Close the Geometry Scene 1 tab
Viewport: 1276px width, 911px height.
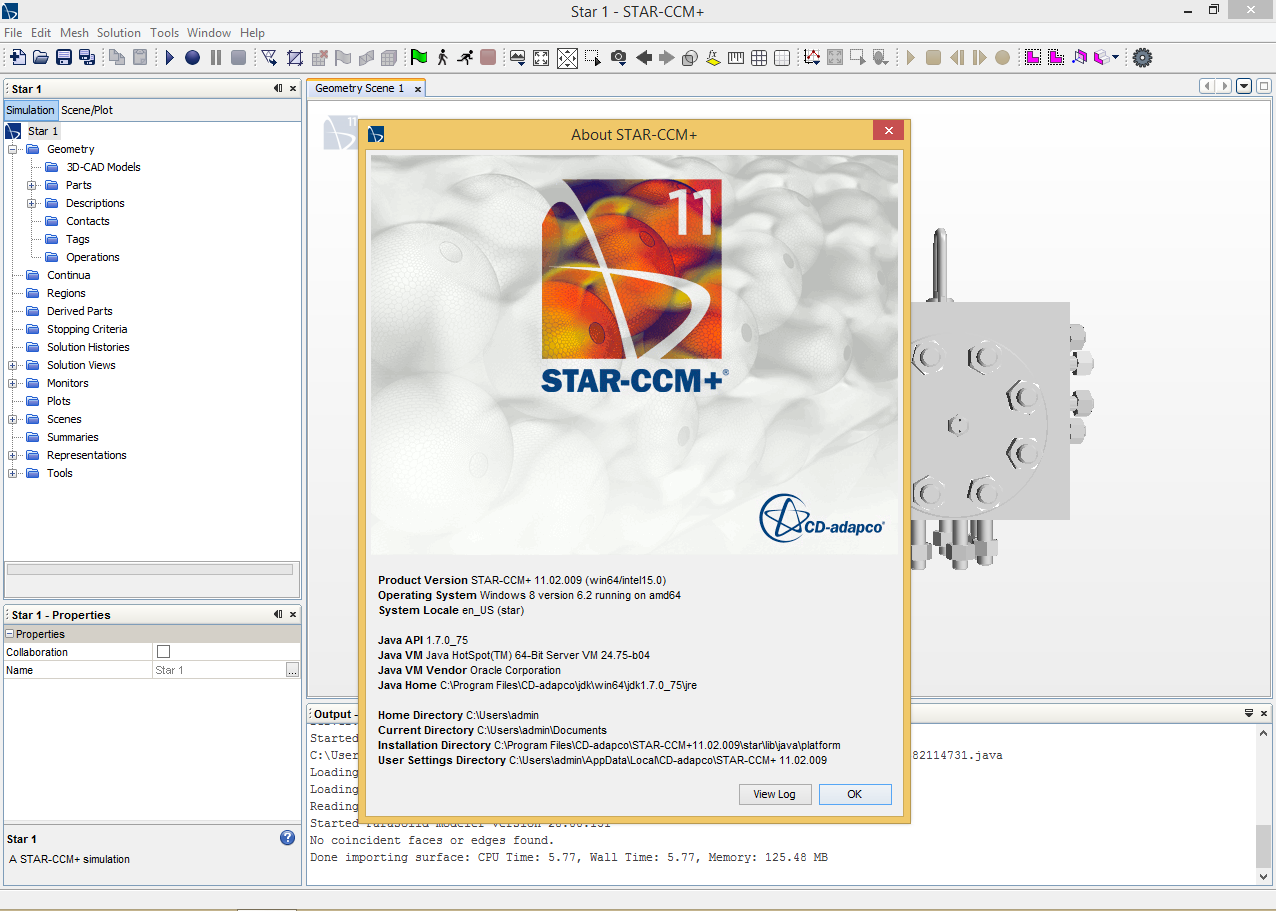point(418,89)
